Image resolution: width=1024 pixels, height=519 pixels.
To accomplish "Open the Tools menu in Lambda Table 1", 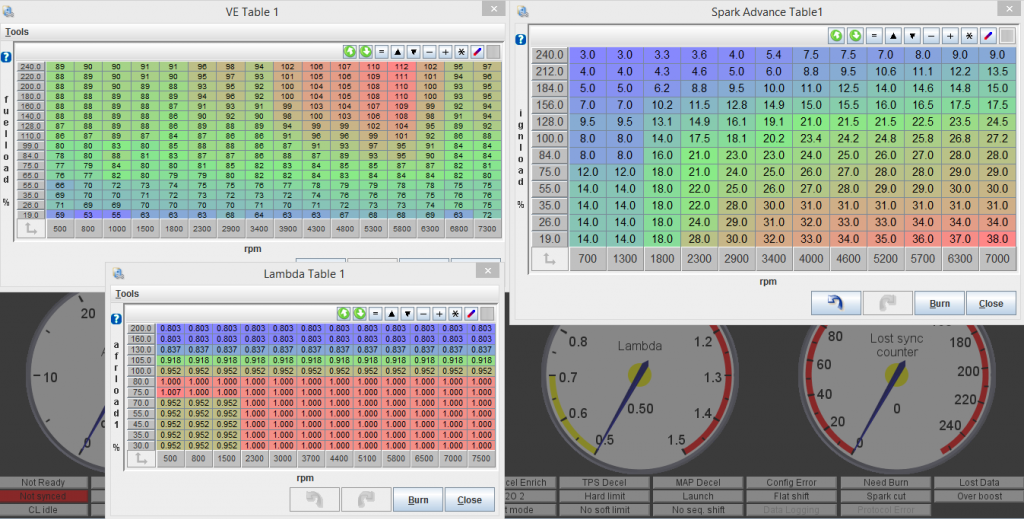I will 127,294.
